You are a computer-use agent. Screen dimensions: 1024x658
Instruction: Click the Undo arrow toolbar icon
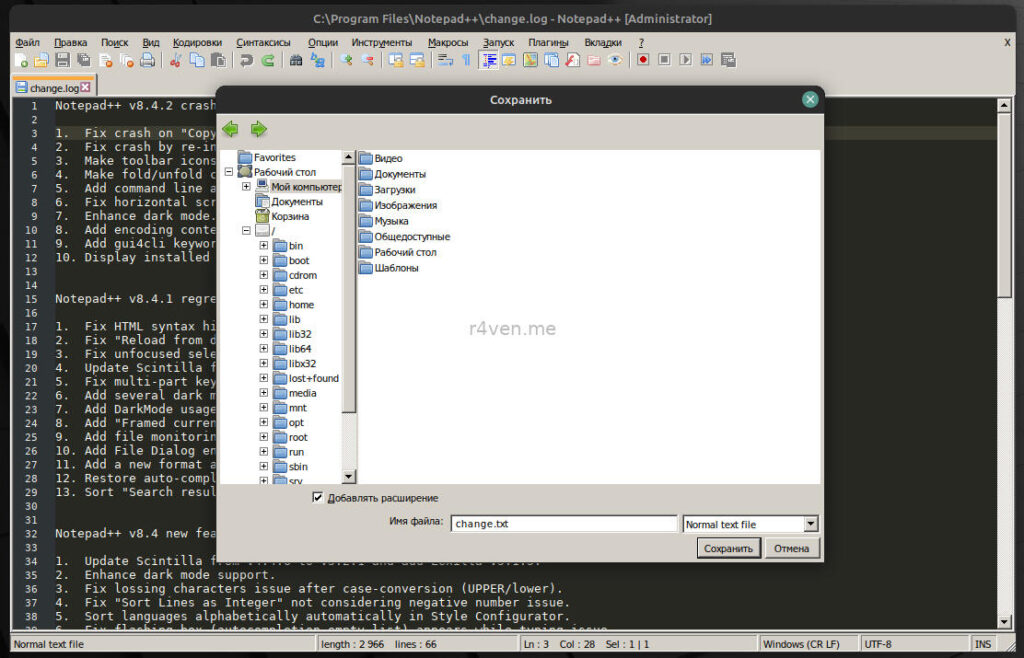246,60
